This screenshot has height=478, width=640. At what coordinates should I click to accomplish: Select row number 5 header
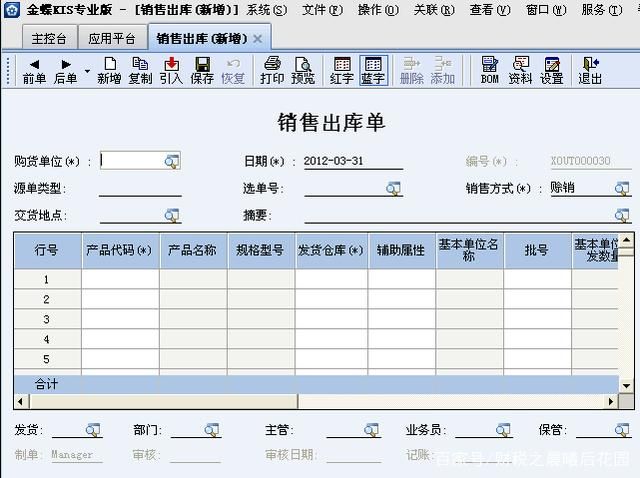pyautogui.click(x=47, y=359)
